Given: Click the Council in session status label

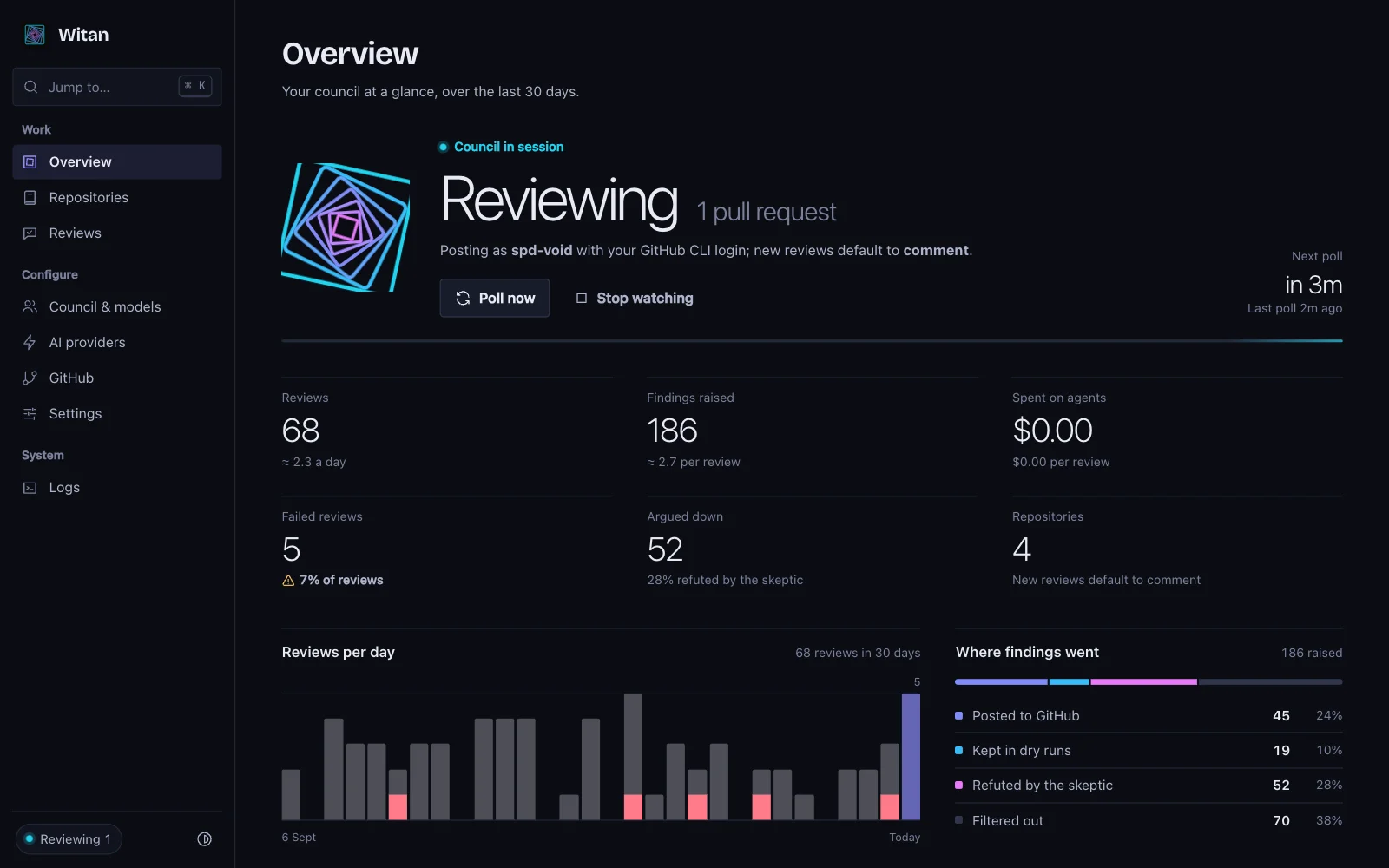Looking at the screenshot, I should (501, 148).
